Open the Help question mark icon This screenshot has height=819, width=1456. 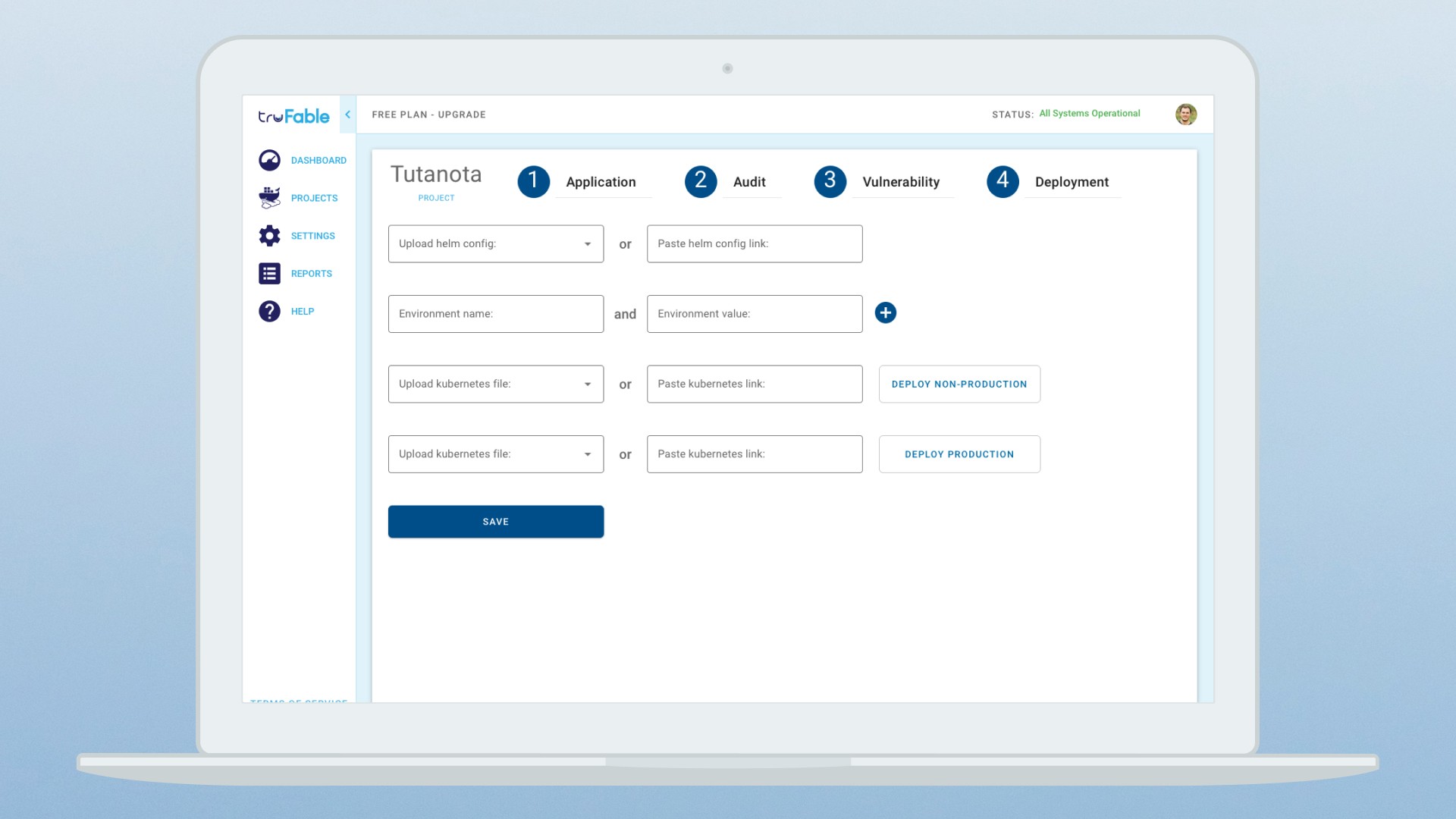[x=269, y=312]
